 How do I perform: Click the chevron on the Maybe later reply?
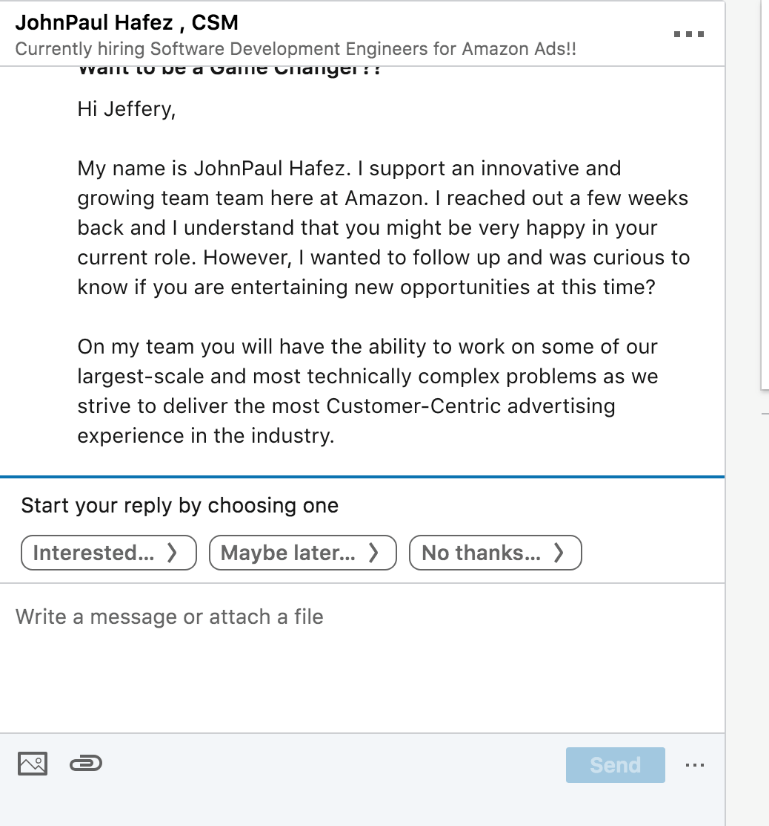pyautogui.click(x=373, y=553)
